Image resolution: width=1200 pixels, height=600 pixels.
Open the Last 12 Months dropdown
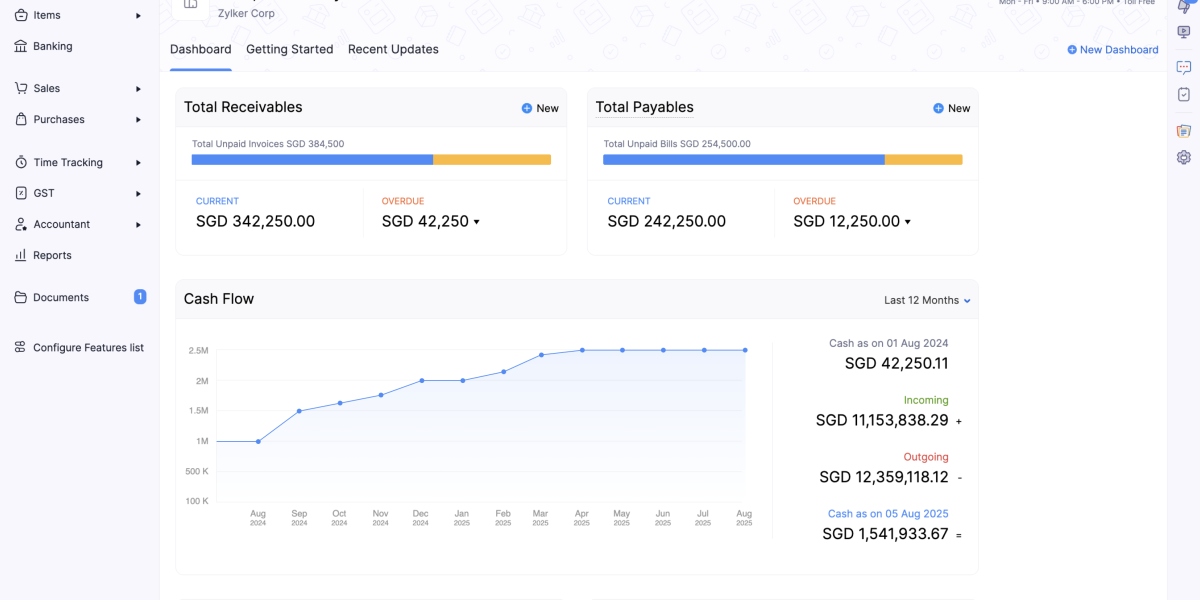point(927,300)
